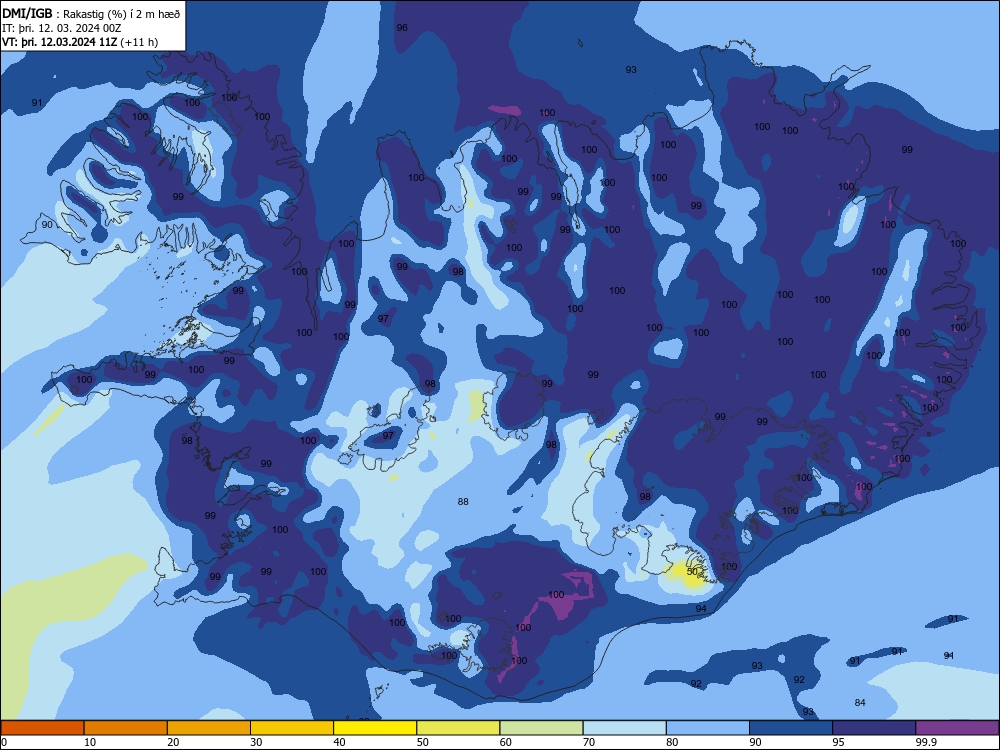Viewport: 1000px width, 750px height.
Task: Select the 'IT: þri. 12. 03. 2024 00Z' line
Action: pos(62,28)
